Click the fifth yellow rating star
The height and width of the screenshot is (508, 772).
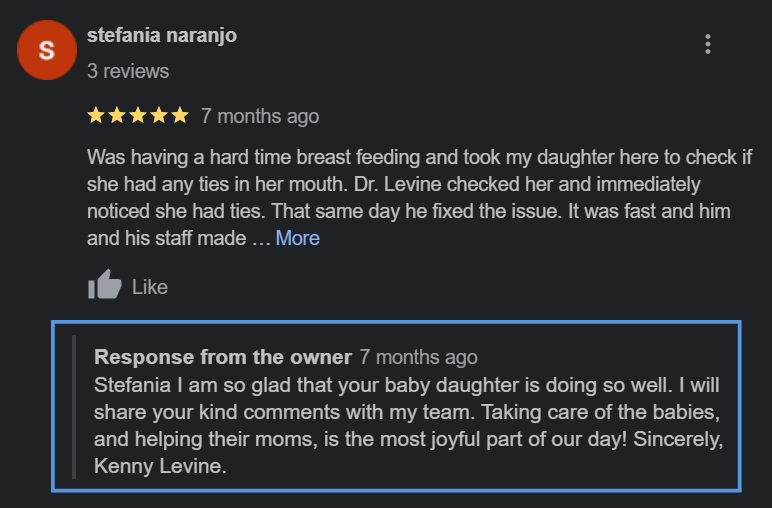[x=180, y=116]
